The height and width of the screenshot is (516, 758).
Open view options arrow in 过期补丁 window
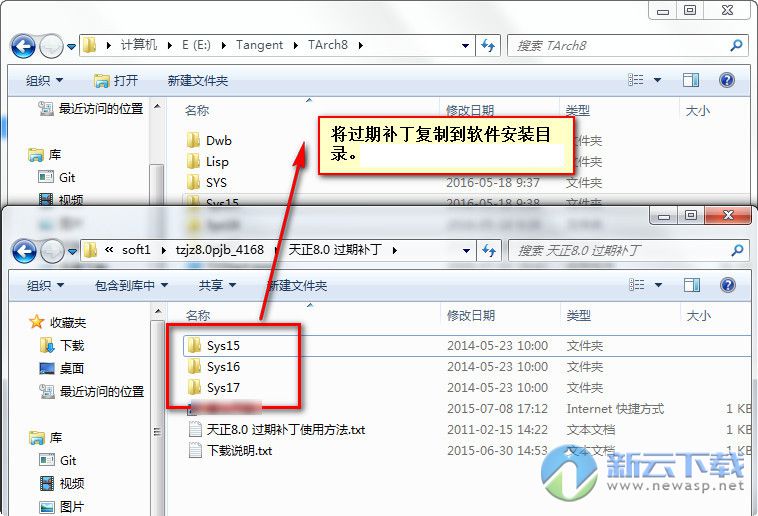[658, 285]
